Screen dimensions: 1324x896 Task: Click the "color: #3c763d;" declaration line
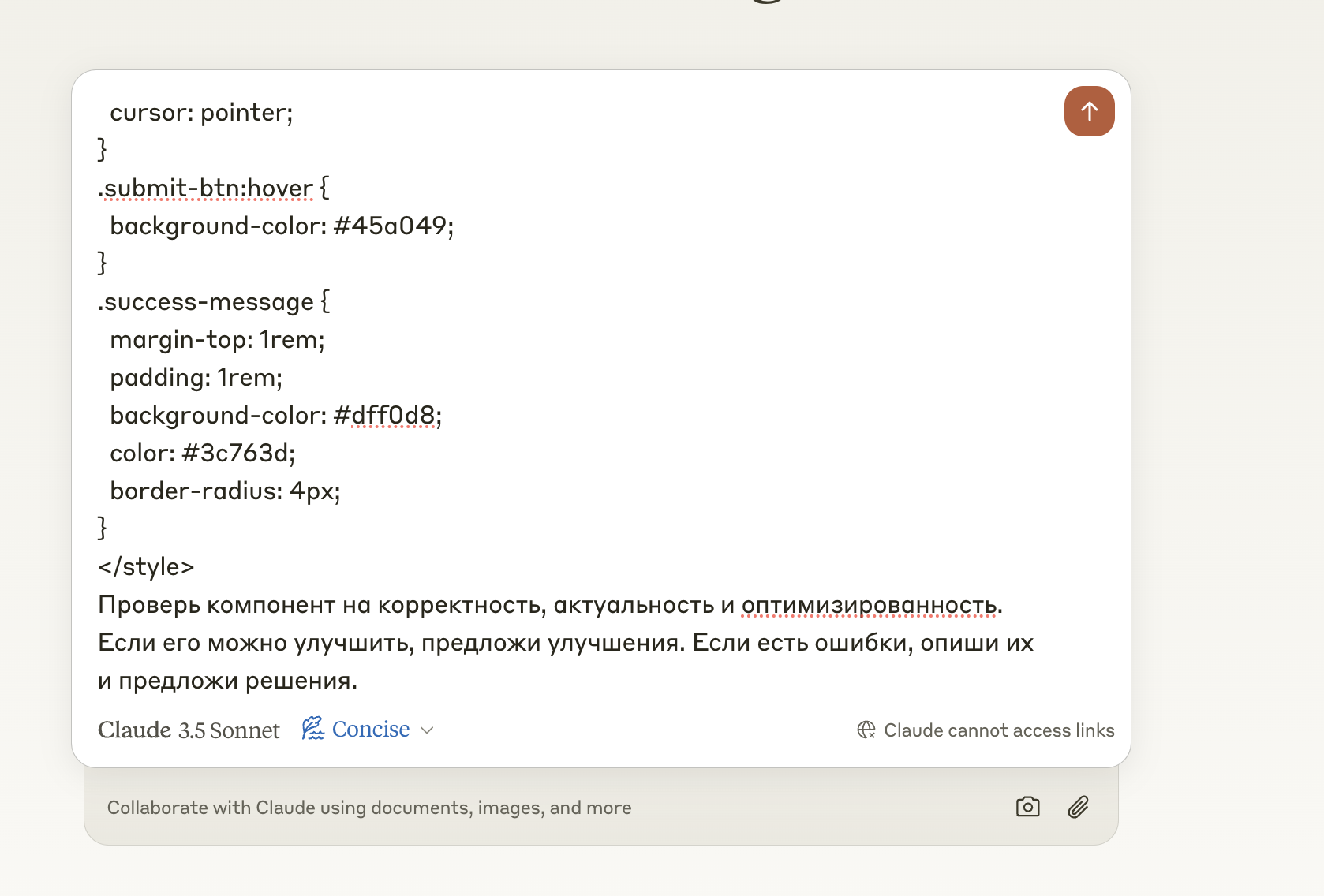point(202,454)
